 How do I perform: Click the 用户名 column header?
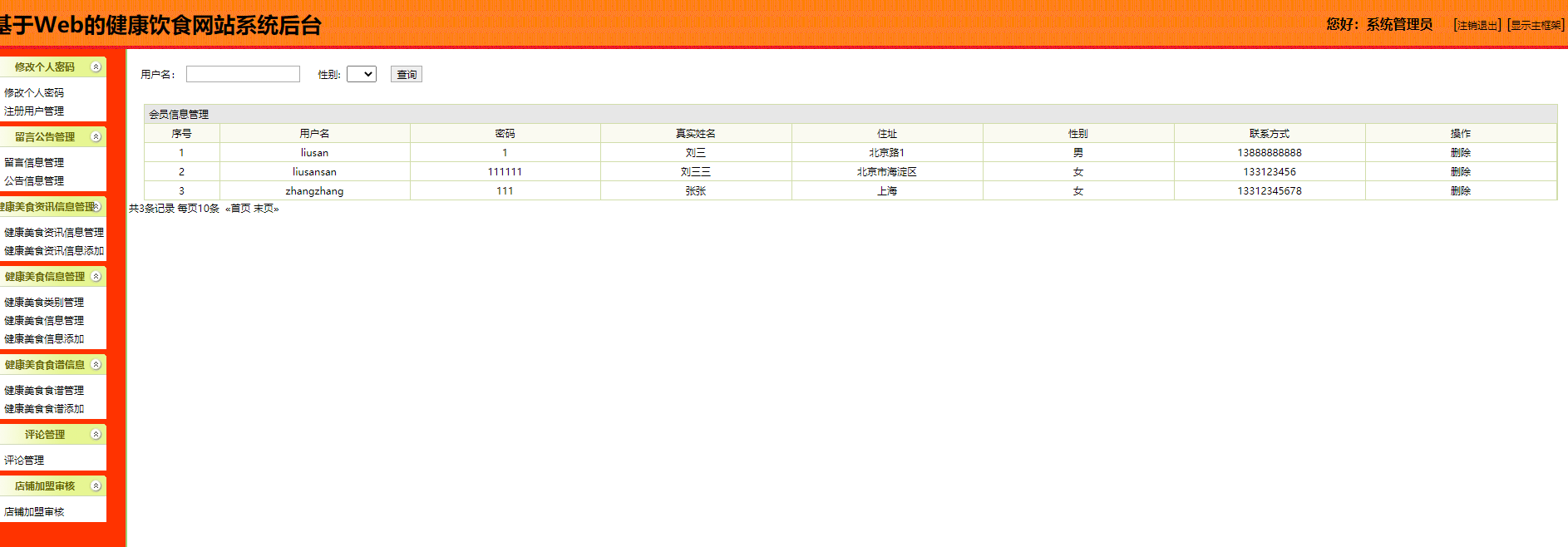[315, 133]
